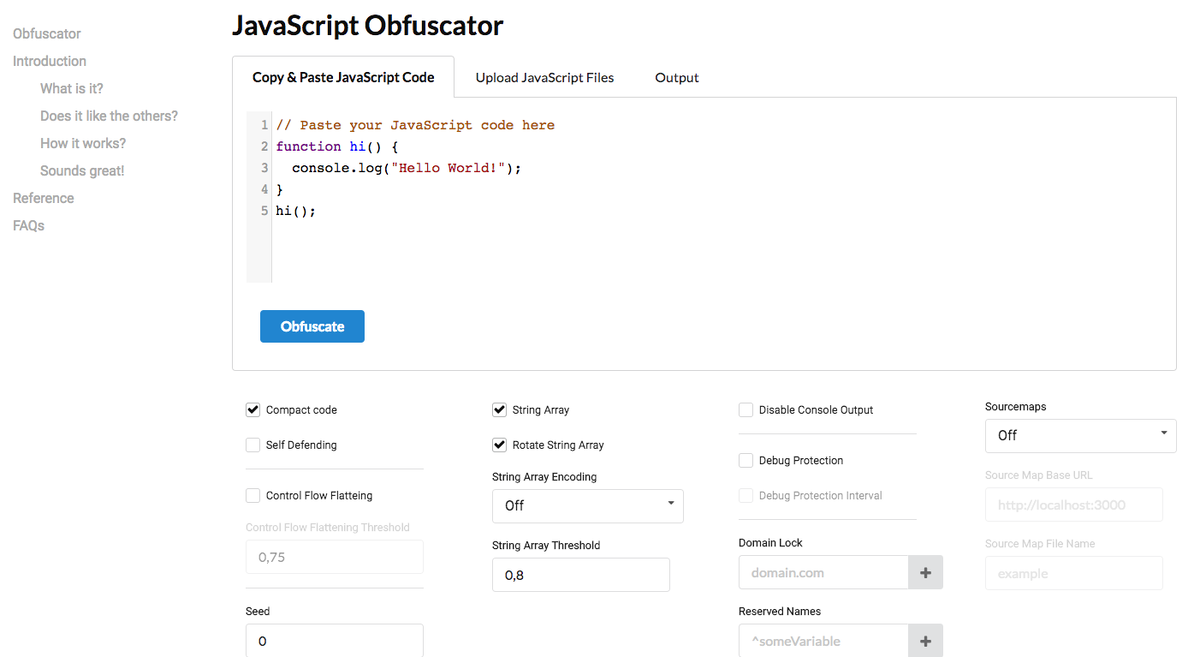This screenshot has height=657, width=1200.
Task: Click the String Array Threshold input field
Action: coord(580,575)
